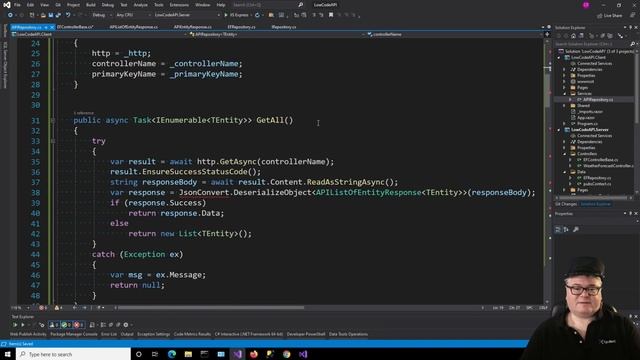Click the Save All toolbar icon
This screenshot has width=640, height=360.
[58, 15]
